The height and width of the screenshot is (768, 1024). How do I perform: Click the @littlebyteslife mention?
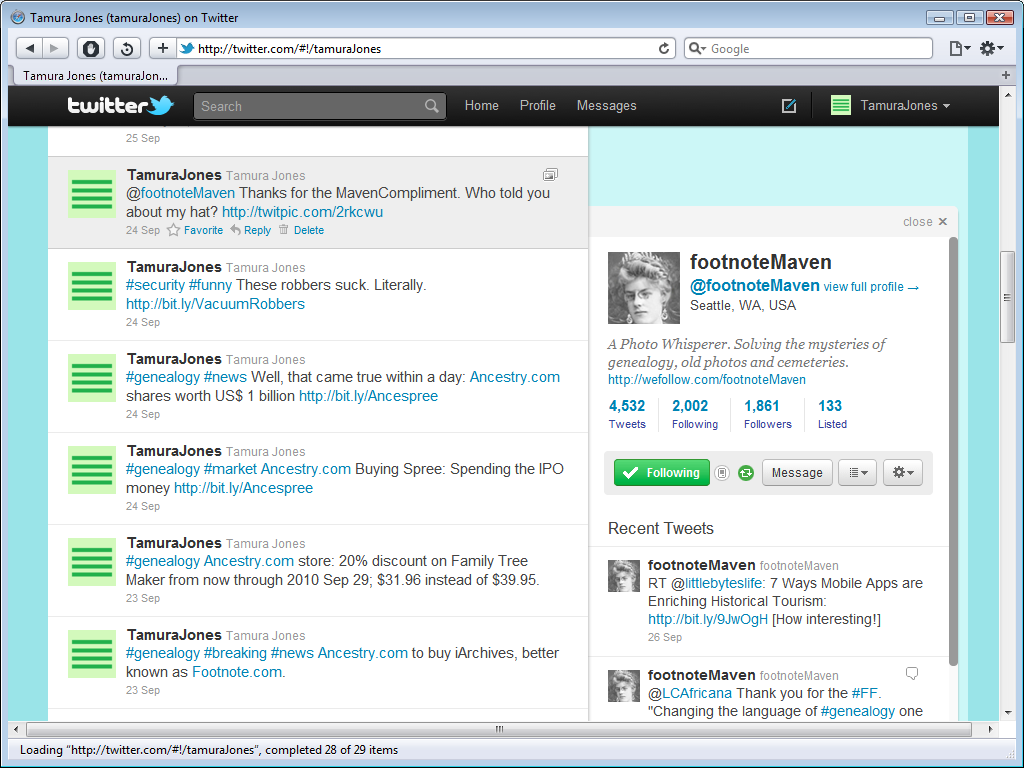click(x=716, y=583)
